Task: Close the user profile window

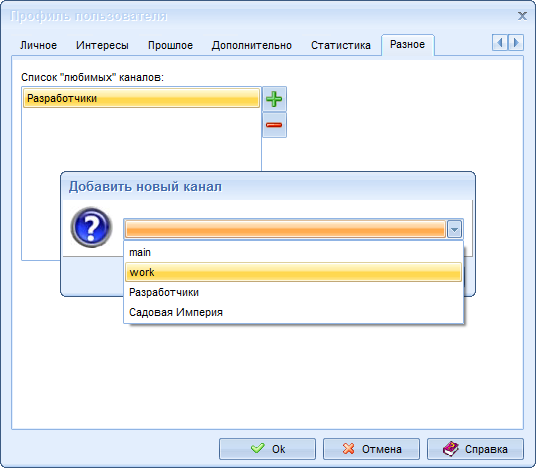Action: point(522,16)
